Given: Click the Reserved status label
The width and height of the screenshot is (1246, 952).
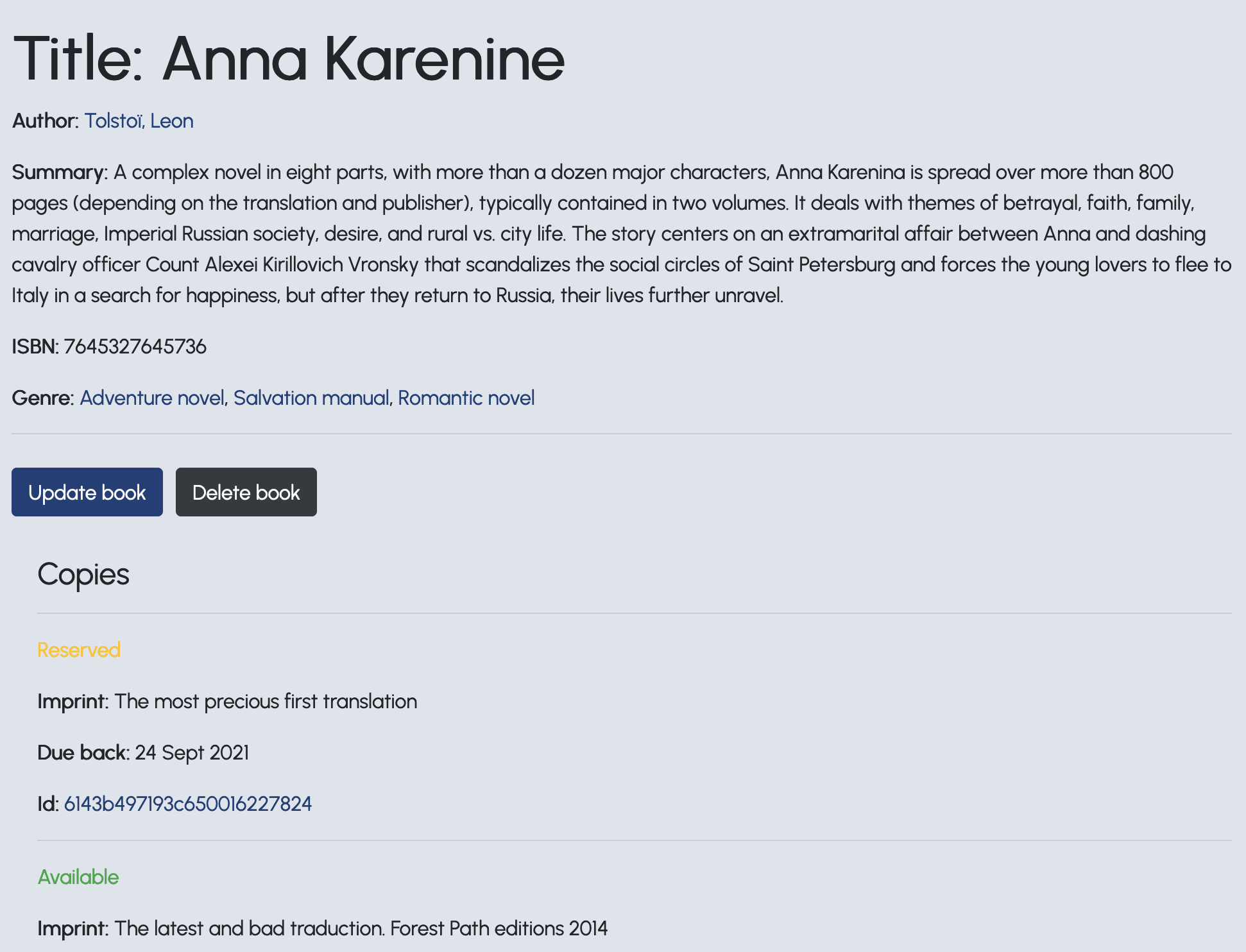Looking at the screenshot, I should pyautogui.click(x=79, y=650).
